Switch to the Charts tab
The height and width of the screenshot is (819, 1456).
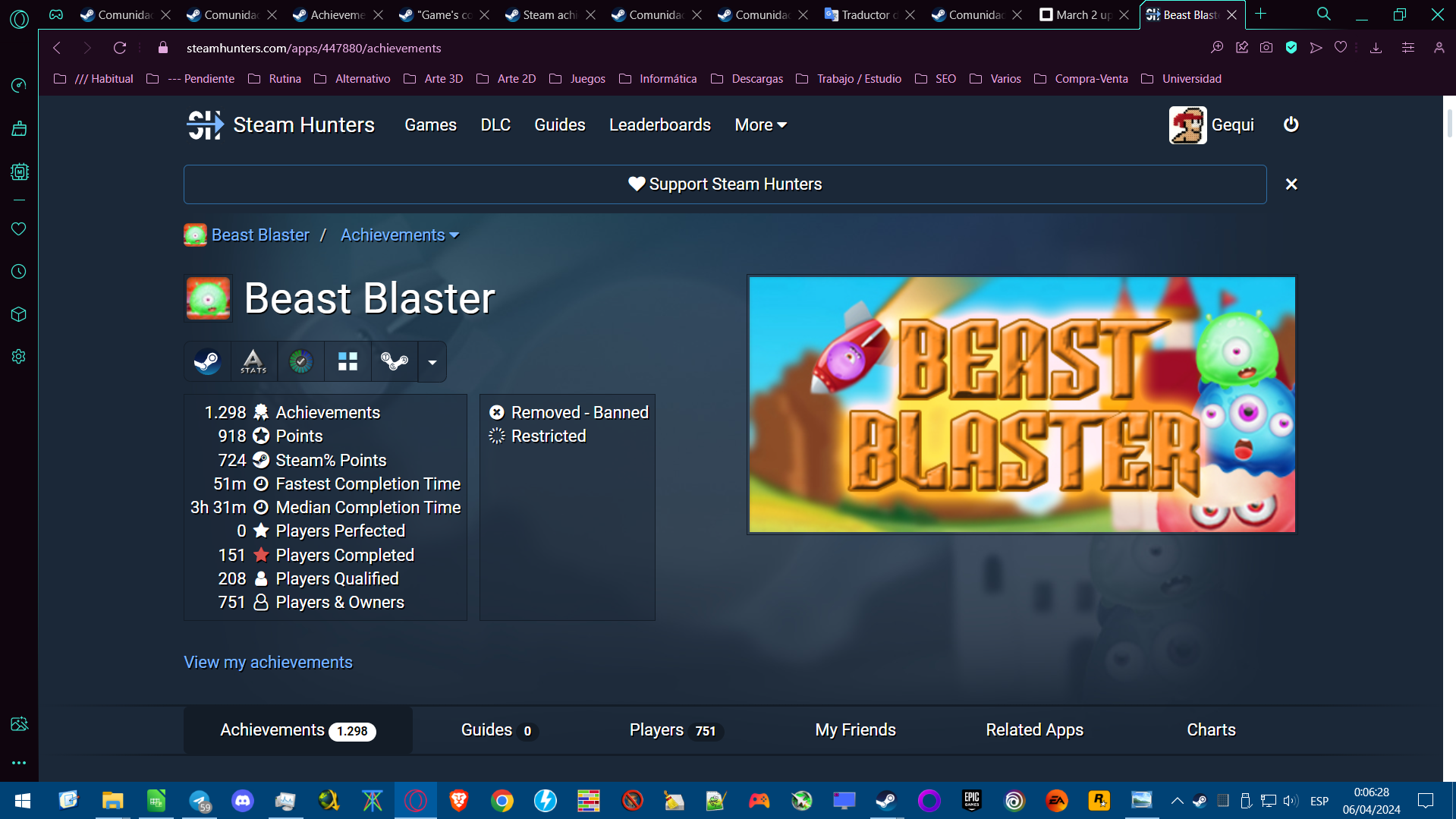pyautogui.click(x=1211, y=730)
